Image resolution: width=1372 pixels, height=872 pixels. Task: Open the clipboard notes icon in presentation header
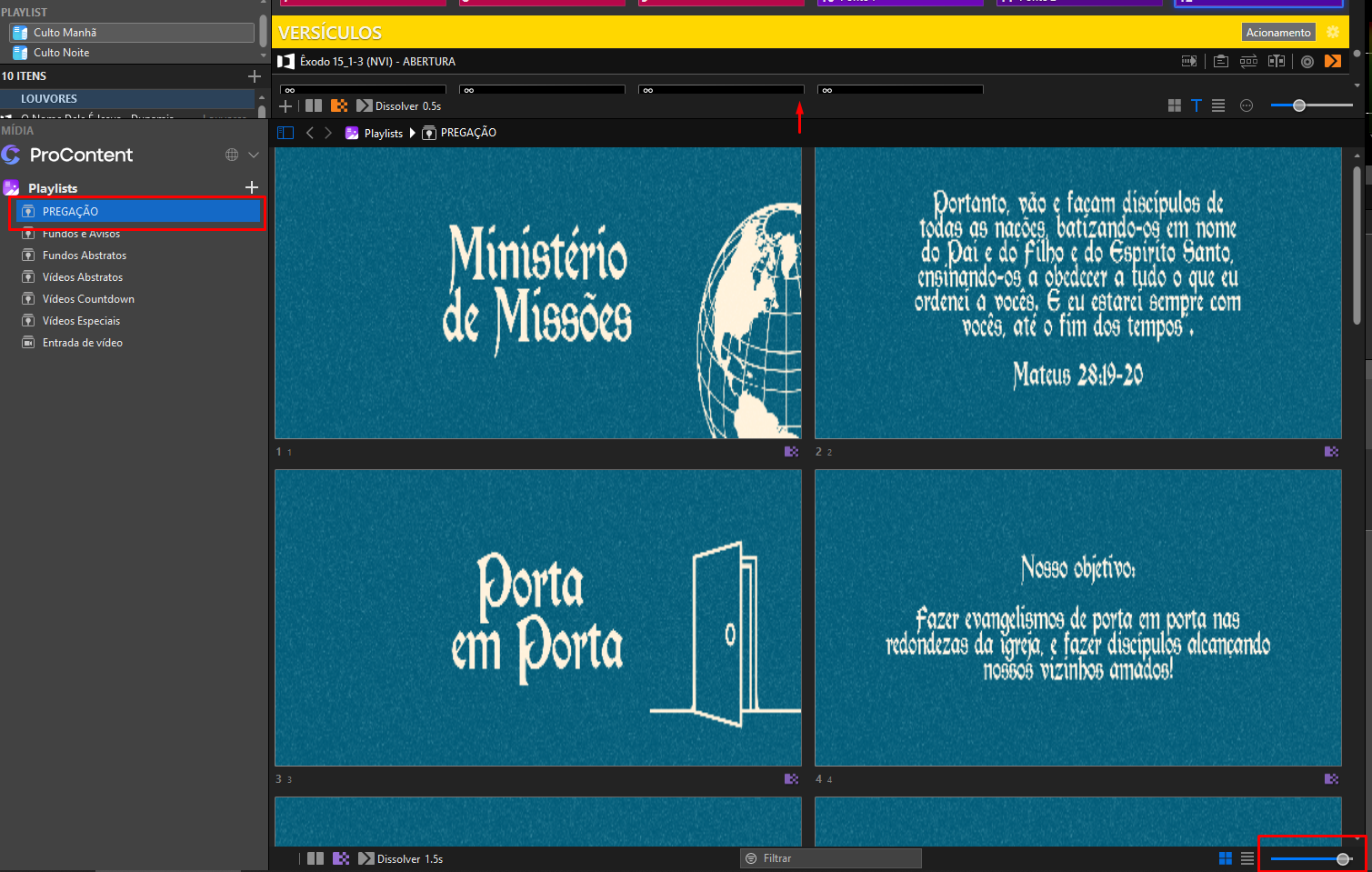click(x=1221, y=61)
